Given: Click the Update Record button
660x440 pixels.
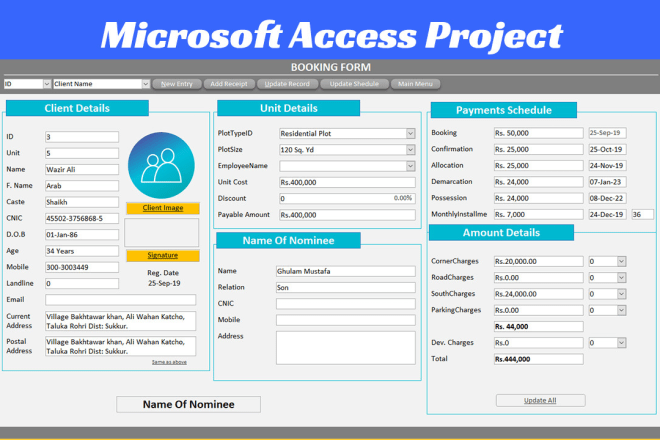Looking at the screenshot, I should [x=287, y=84].
